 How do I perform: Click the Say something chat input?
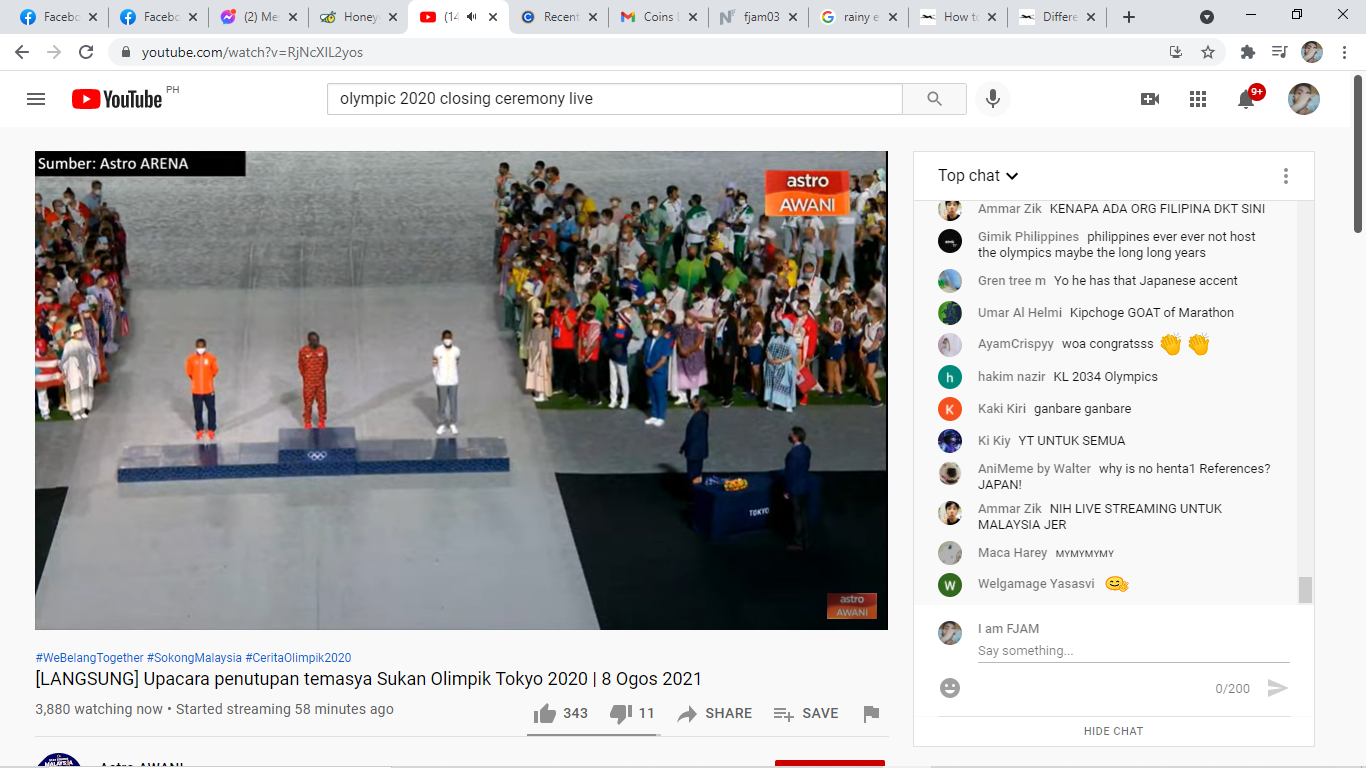pyautogui.click(x=1133, y=651)
